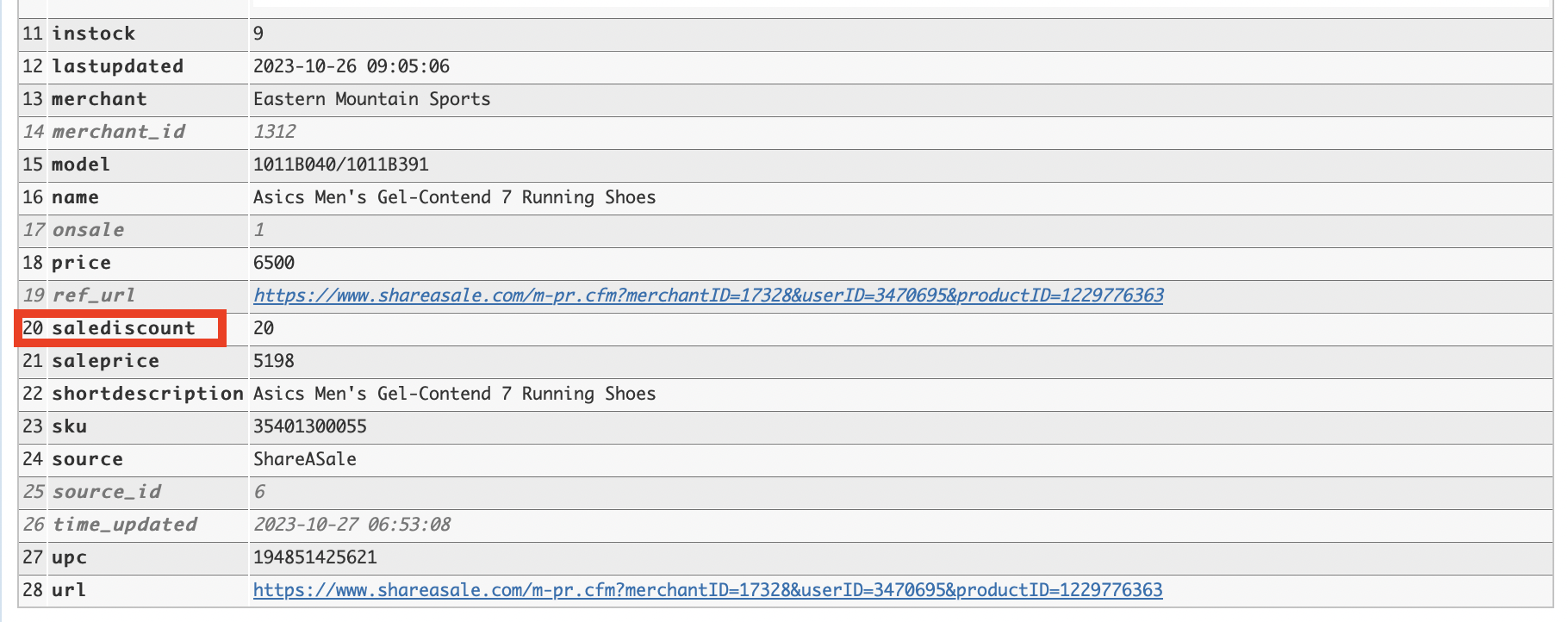Screen dimensions: 1568x622
Task: Select the ref_url field label
Action: tap(93, 295)
